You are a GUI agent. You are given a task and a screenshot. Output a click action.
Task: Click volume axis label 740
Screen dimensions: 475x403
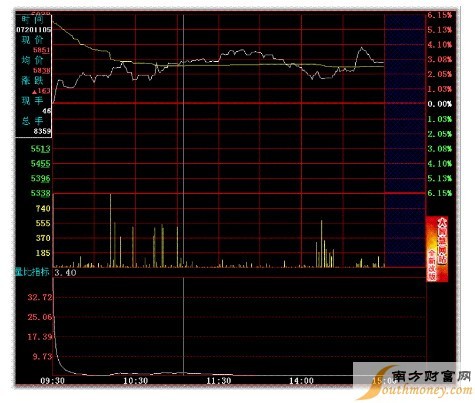coord(43,209)
